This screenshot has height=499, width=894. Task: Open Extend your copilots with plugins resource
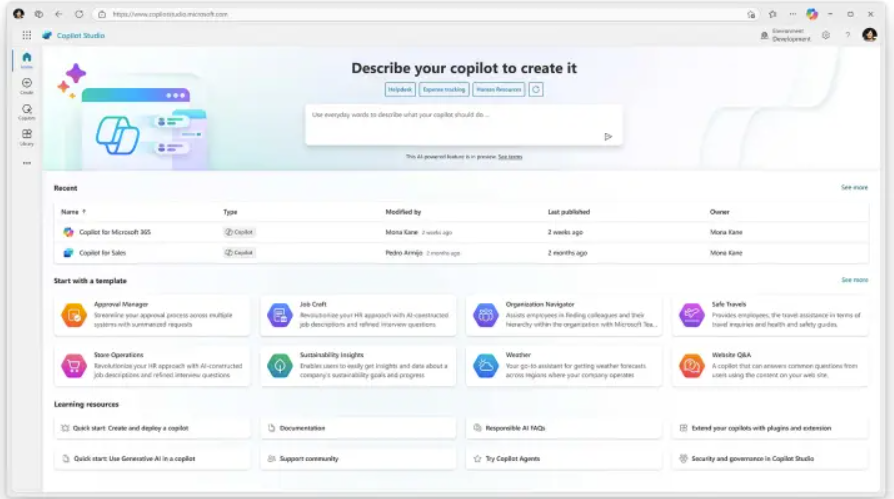(x=770, y=428)
